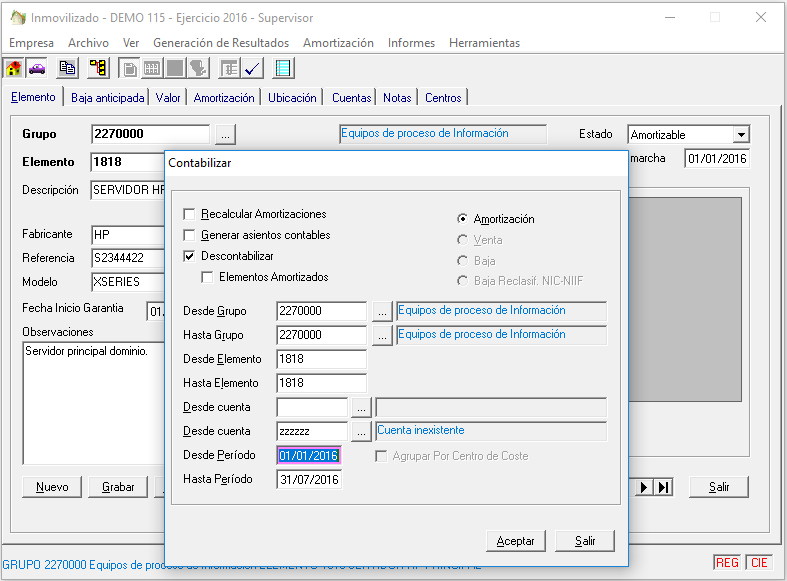Click the purple car toolbar icon
This screenshot has width=787, height=581.
click(37, 68)
